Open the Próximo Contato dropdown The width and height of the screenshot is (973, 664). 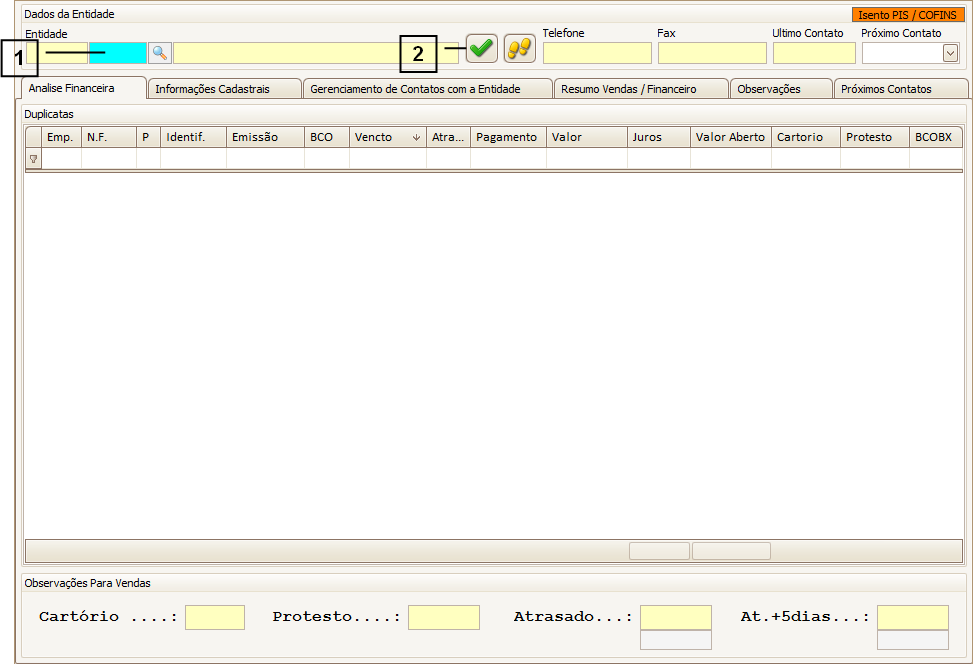tap(950, 53)
